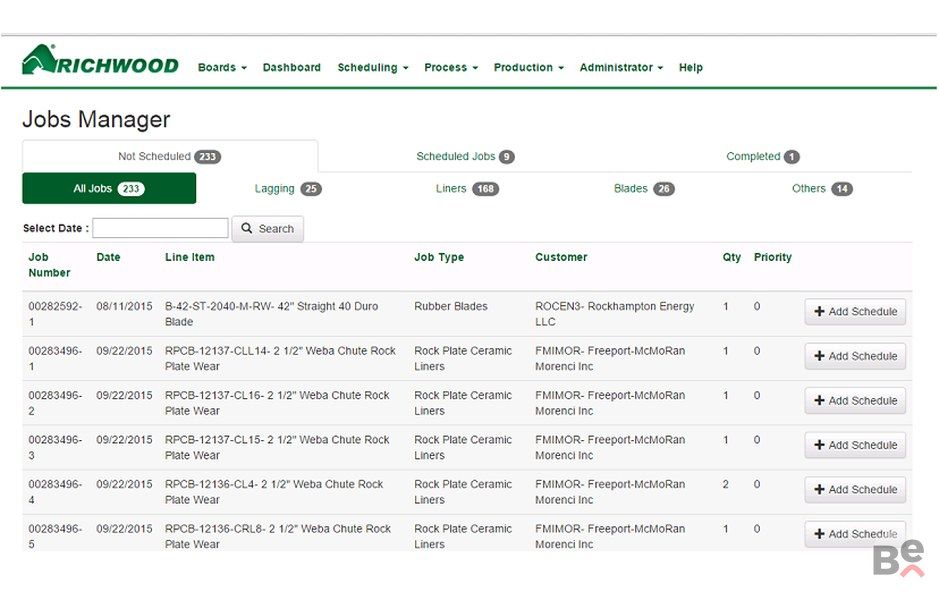939x600 pixels.
Task: Select the Not Scheduled tab
Action: tap(169, 157)
